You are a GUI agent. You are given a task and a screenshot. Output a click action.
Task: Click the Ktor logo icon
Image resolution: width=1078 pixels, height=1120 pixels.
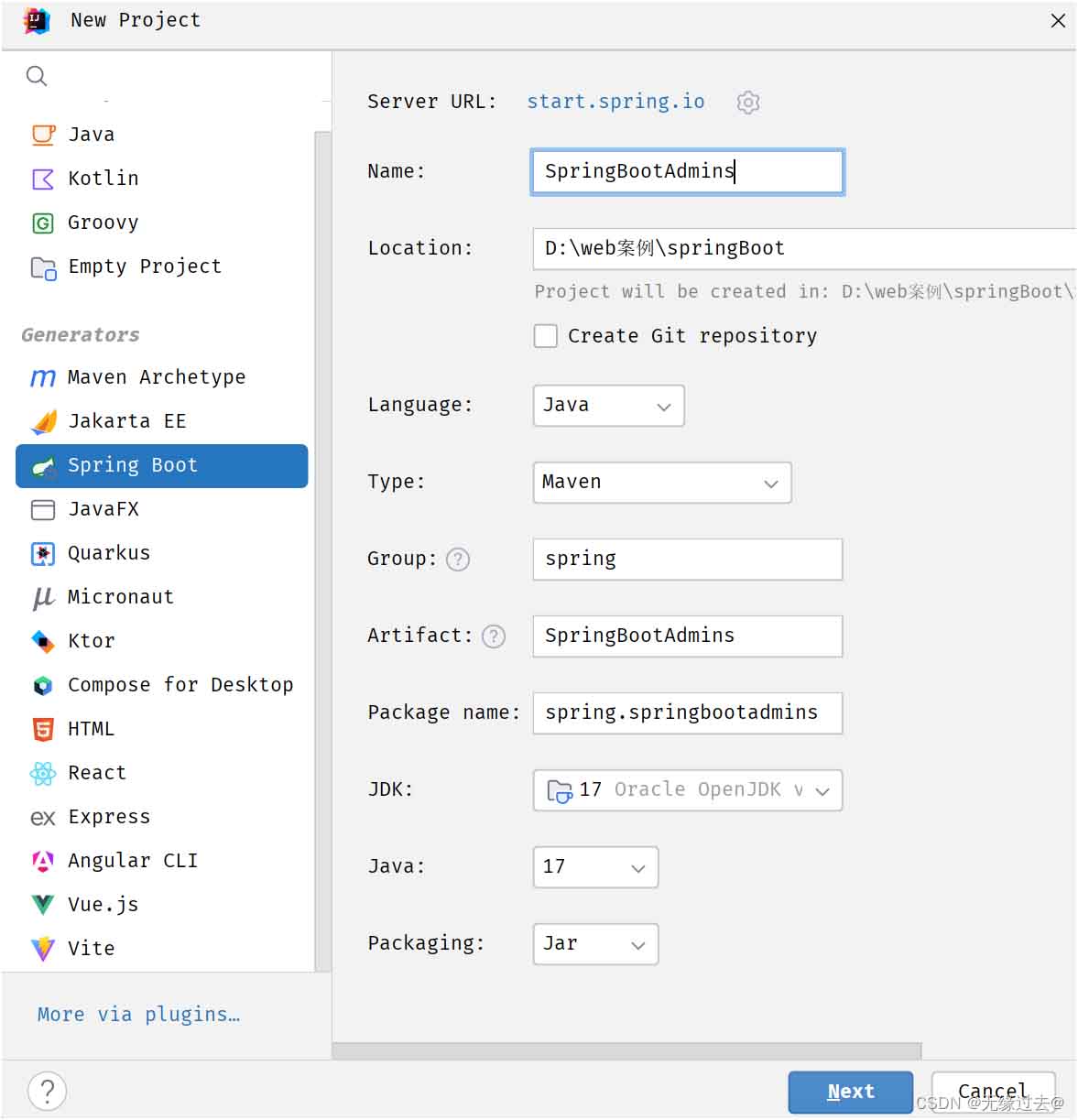tap(43, 641)
